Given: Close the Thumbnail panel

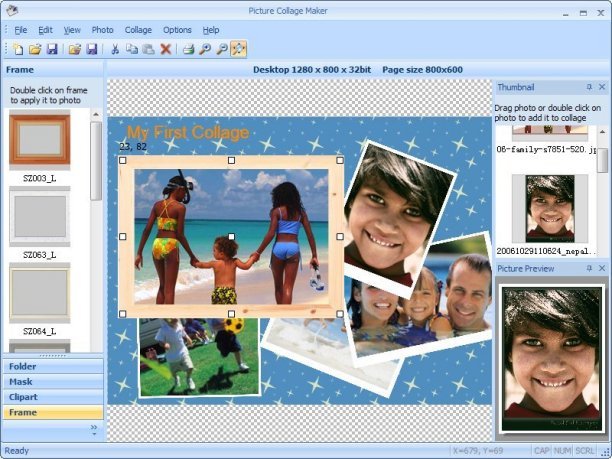Looking at the screenshot, I should point(602,87).
